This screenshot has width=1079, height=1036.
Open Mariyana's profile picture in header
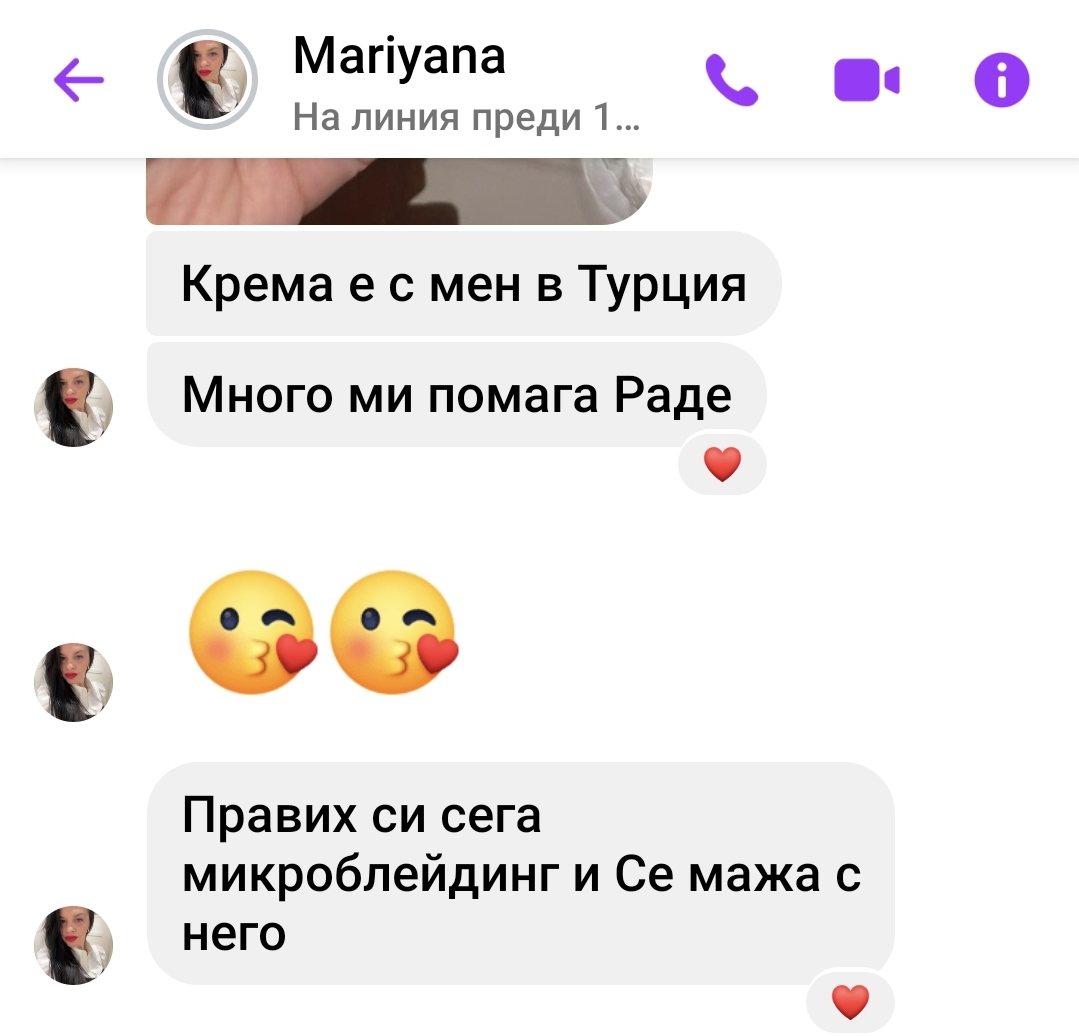[207, 80]
